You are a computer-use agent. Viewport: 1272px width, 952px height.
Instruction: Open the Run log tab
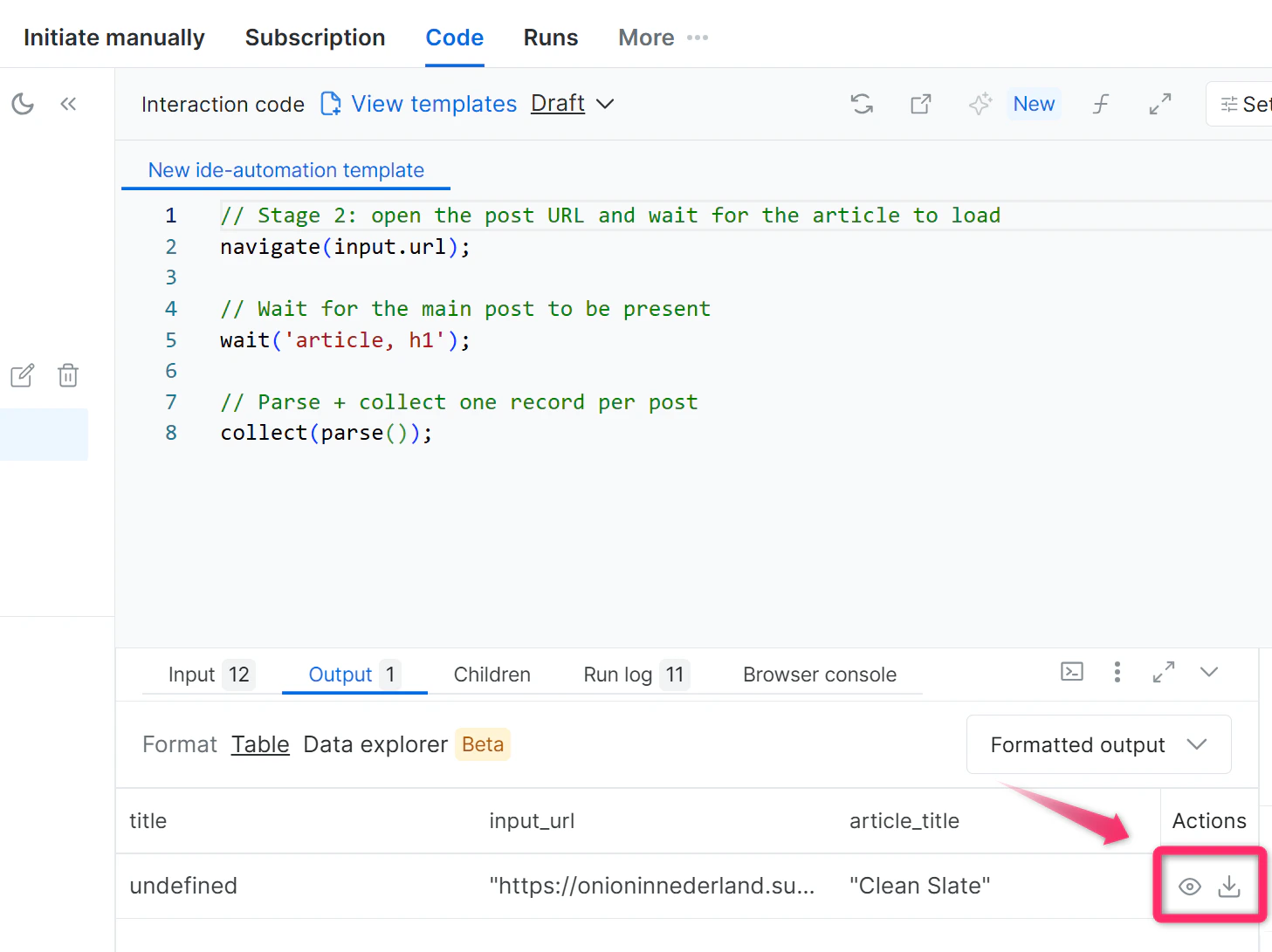(x=636, y=675)
